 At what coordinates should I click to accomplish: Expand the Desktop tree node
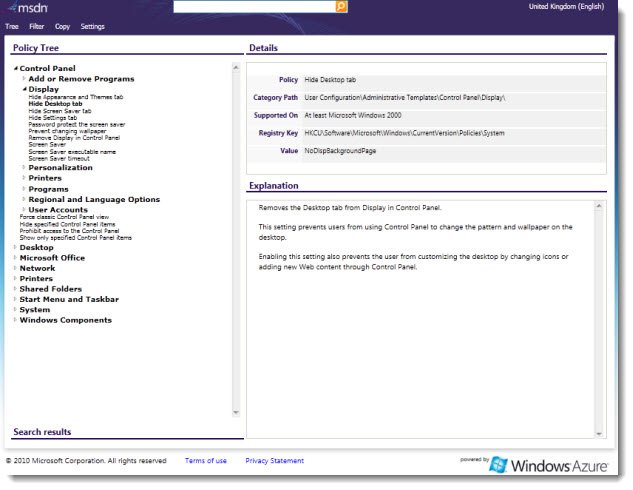(x=15, y=247)
